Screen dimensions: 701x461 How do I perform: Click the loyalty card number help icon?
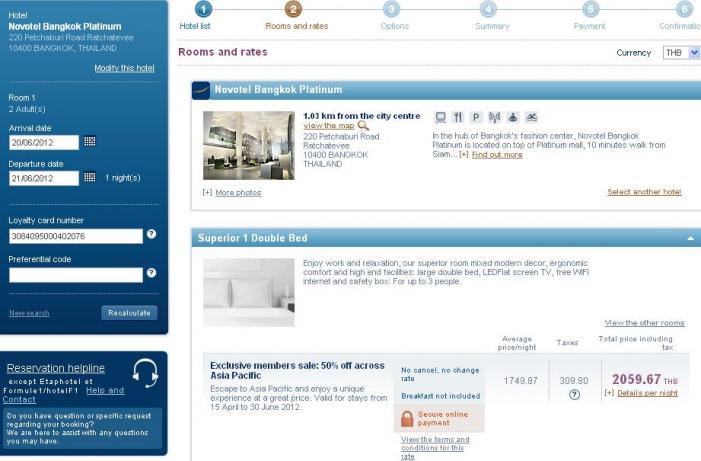click(152, 235)
